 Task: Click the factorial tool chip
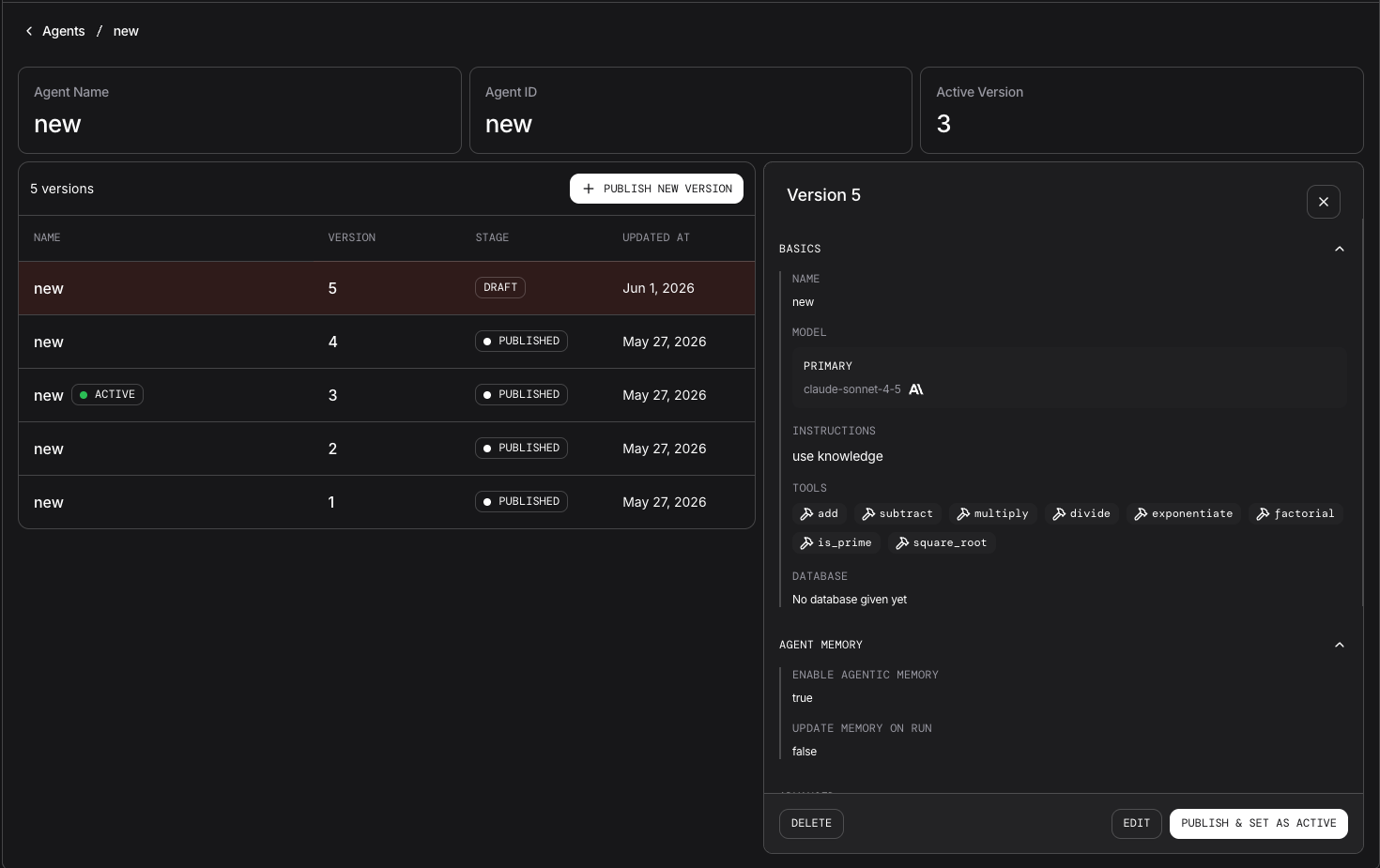point(1296,513)
